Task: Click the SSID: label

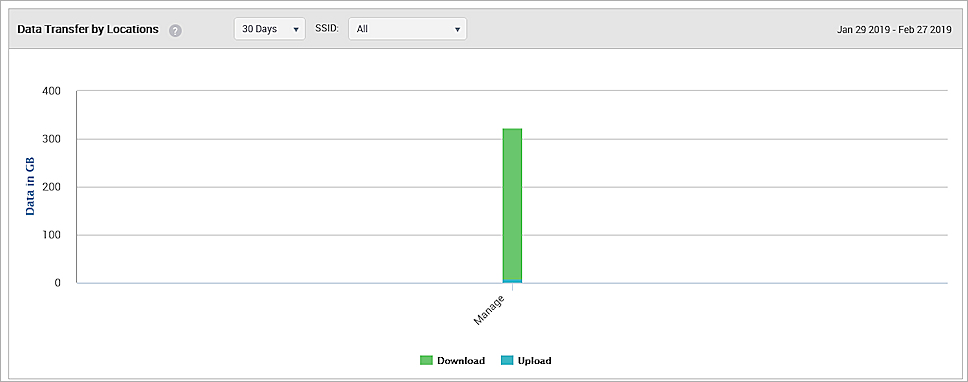Action: tap(327, 29)
